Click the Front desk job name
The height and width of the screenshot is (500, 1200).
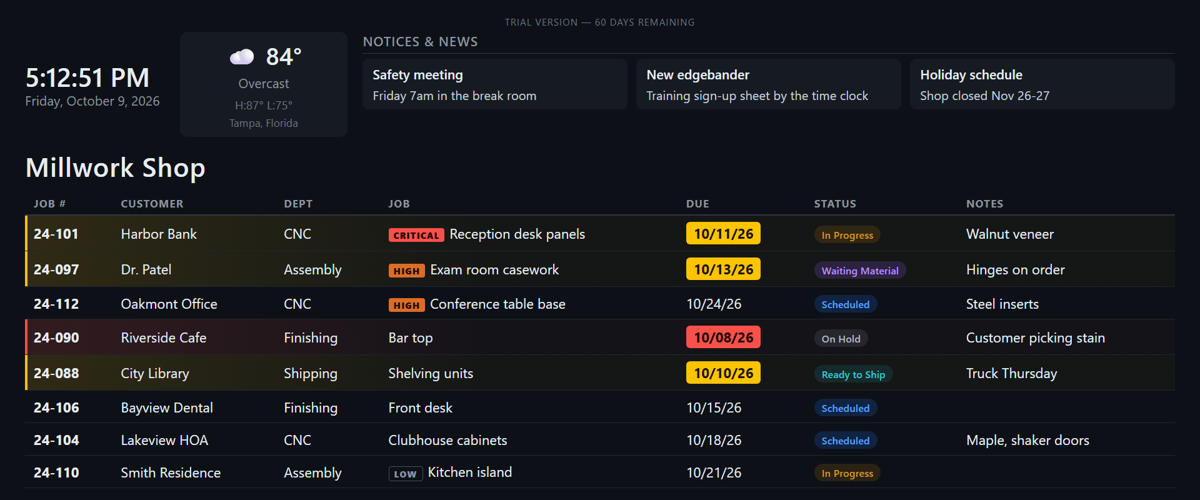[421, 408]
